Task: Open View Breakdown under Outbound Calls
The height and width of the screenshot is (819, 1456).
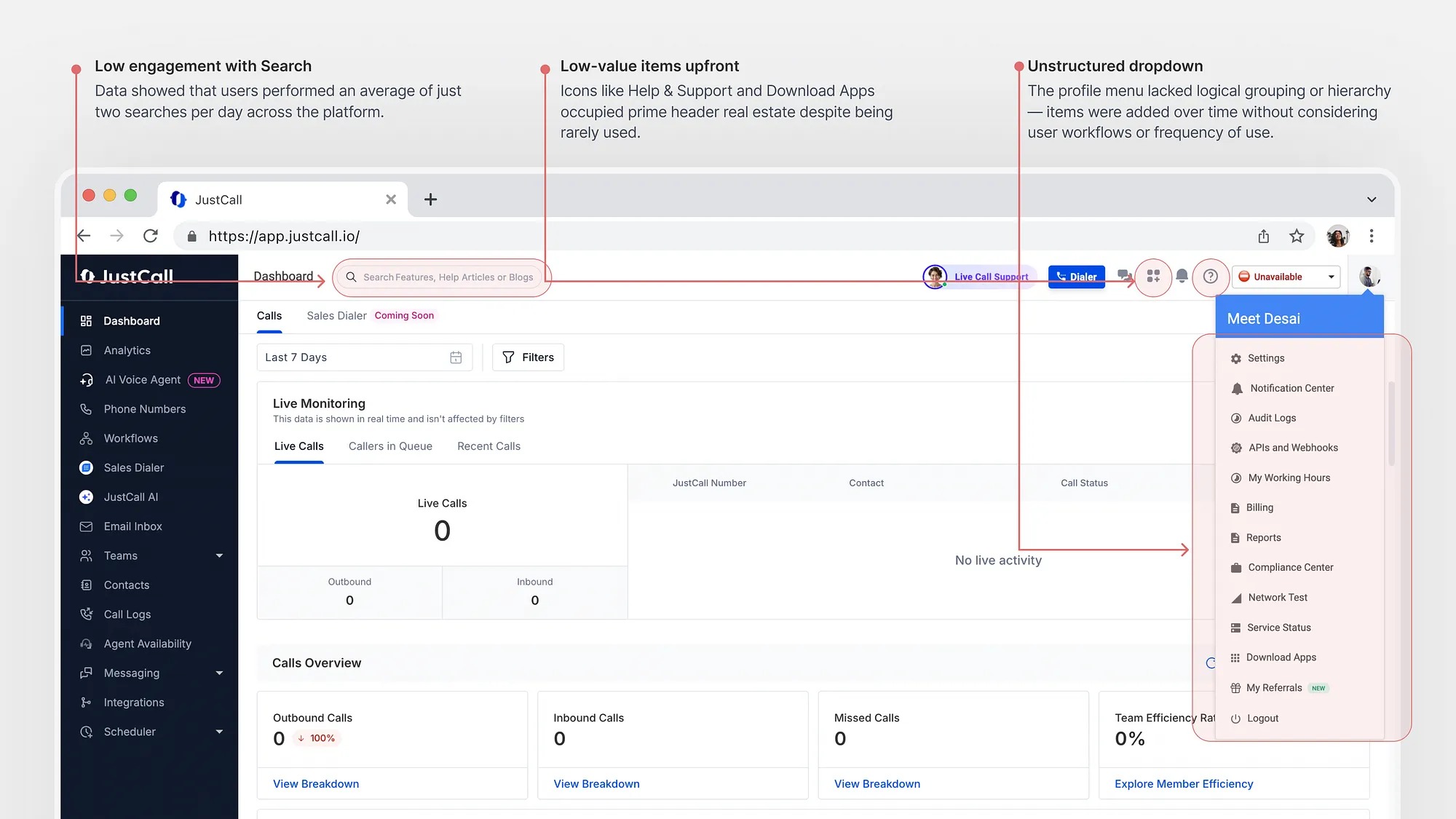Action: coord(316,784)
